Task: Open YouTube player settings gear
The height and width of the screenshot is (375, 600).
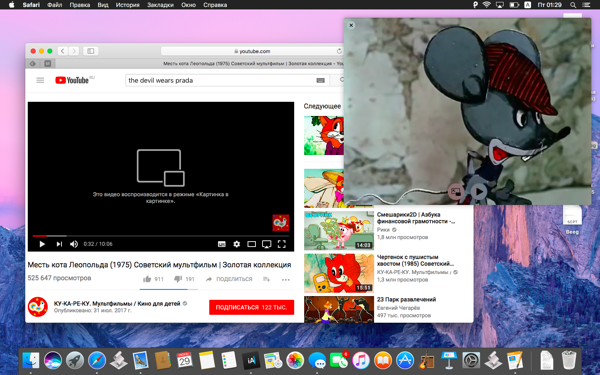Action: 237,244
